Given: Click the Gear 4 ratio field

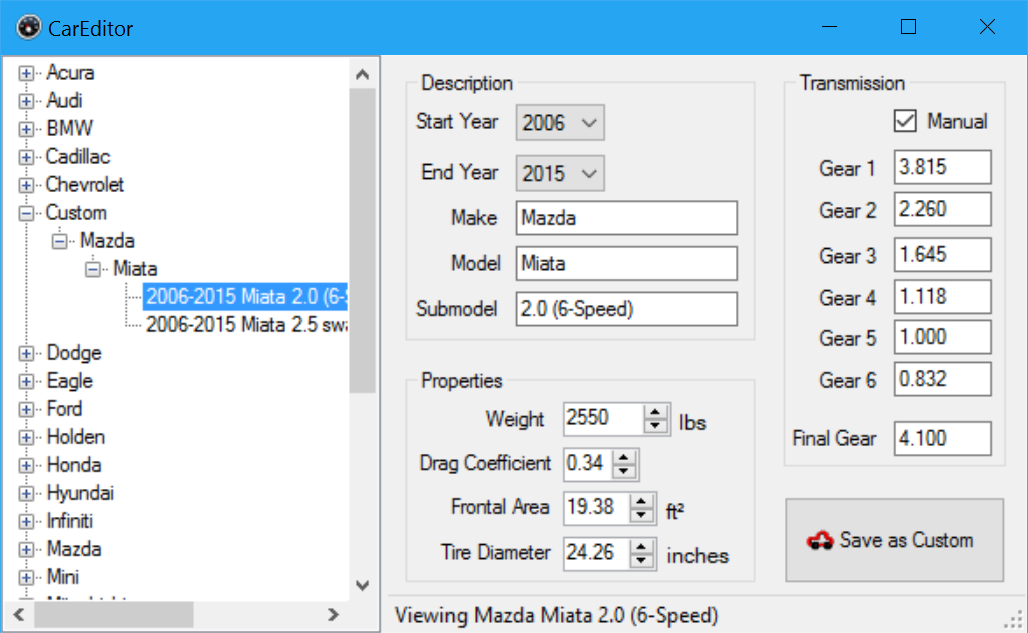Looking at the screenshot, I should [942, 297].
